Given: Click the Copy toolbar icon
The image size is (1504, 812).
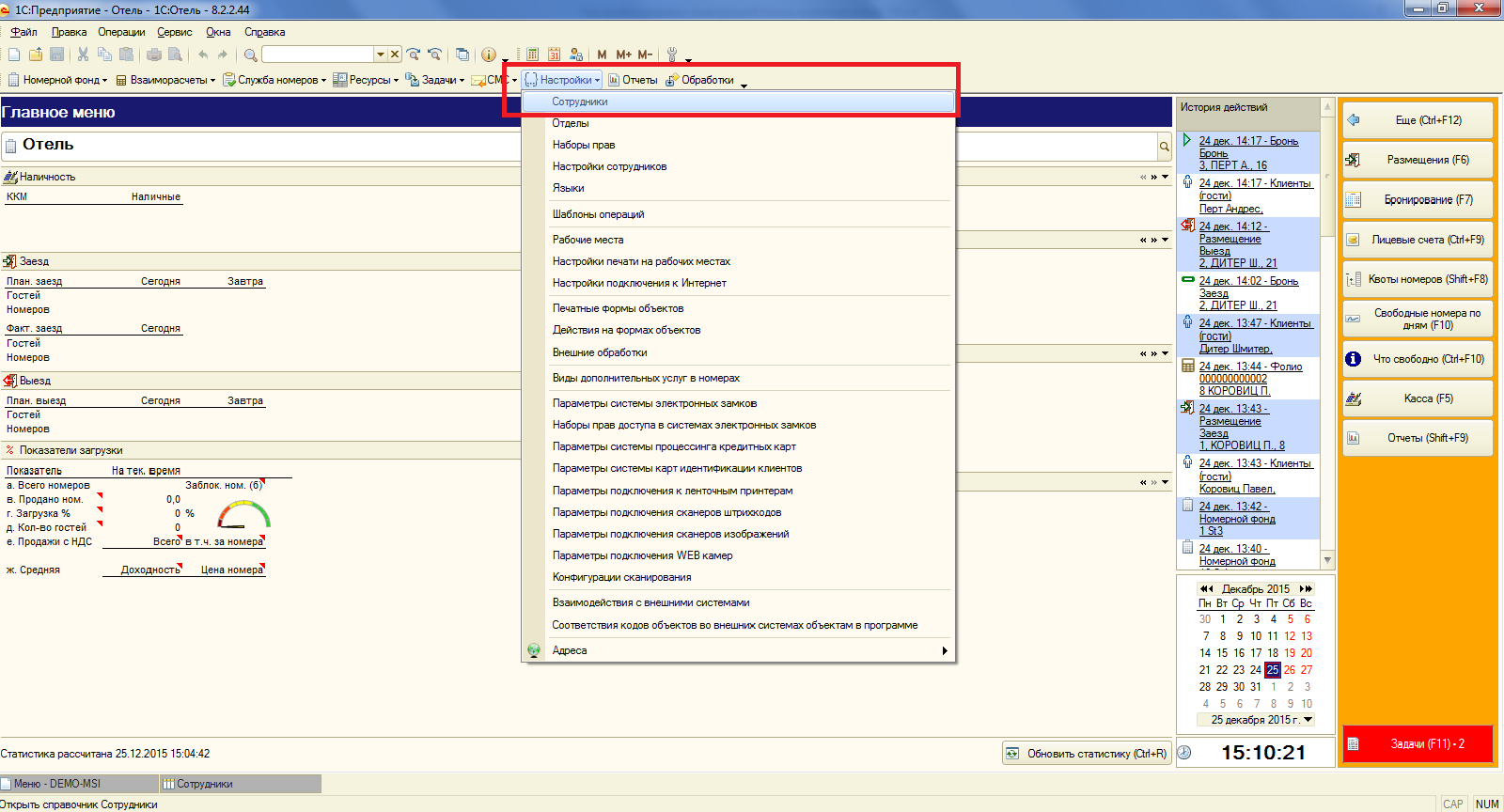Looking at the screenshot, I should click(104, 55).
